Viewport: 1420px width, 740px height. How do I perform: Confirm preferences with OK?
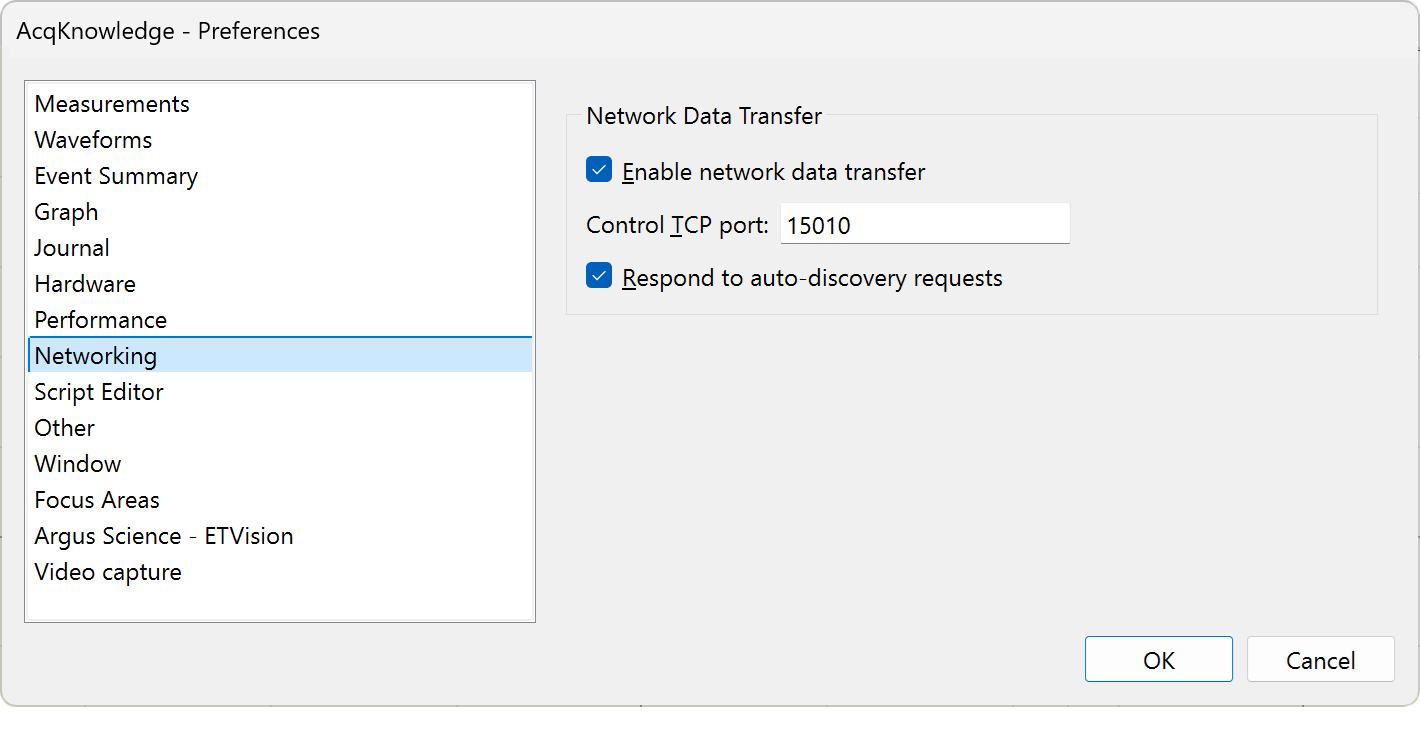1158,659
